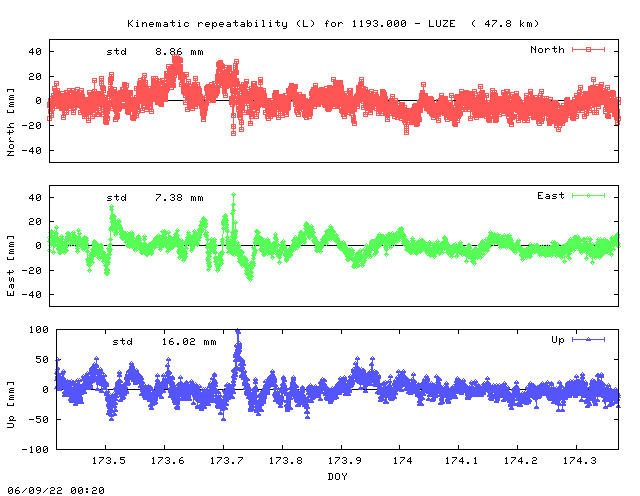The width and height of the screenshot is (640, 496).
Task: Click the chart title 'Kinematic repeatability (L) for 1193.000 - LUZE'
Action: (291, 24)
